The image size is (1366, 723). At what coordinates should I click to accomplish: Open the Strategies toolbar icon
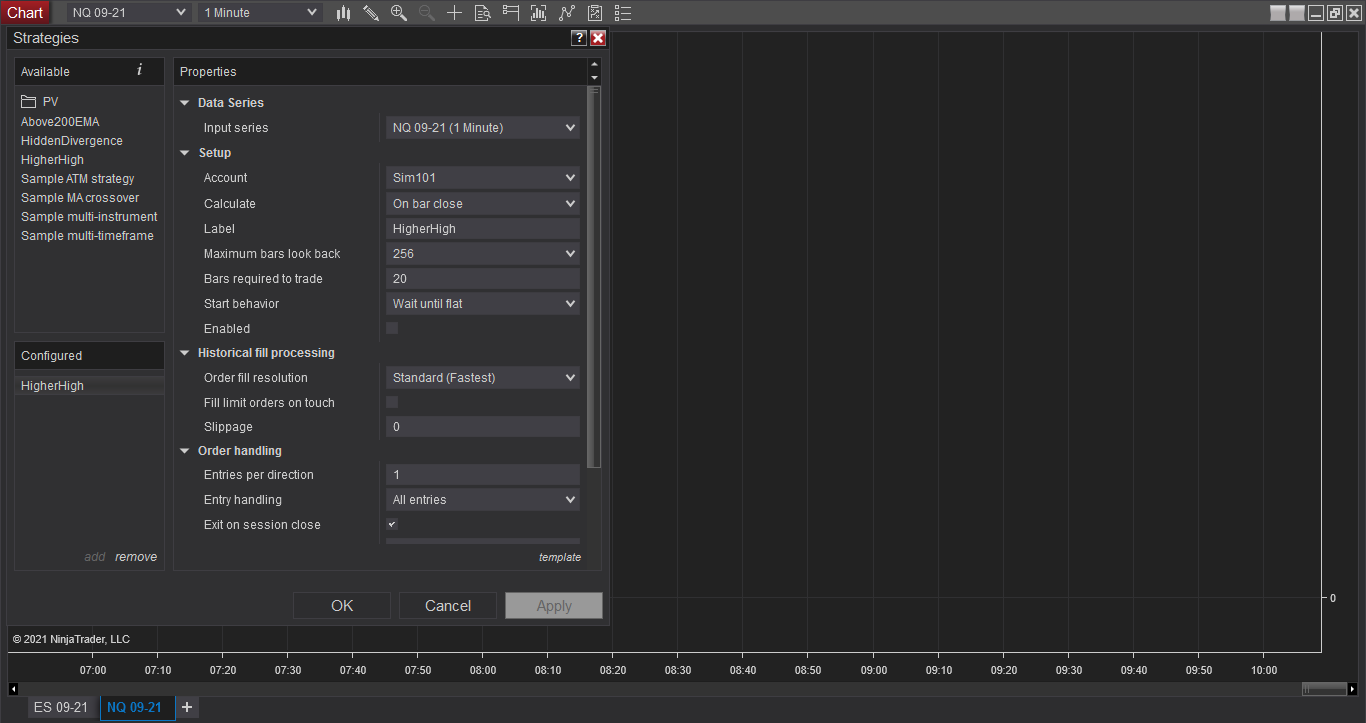coord(595,13)
